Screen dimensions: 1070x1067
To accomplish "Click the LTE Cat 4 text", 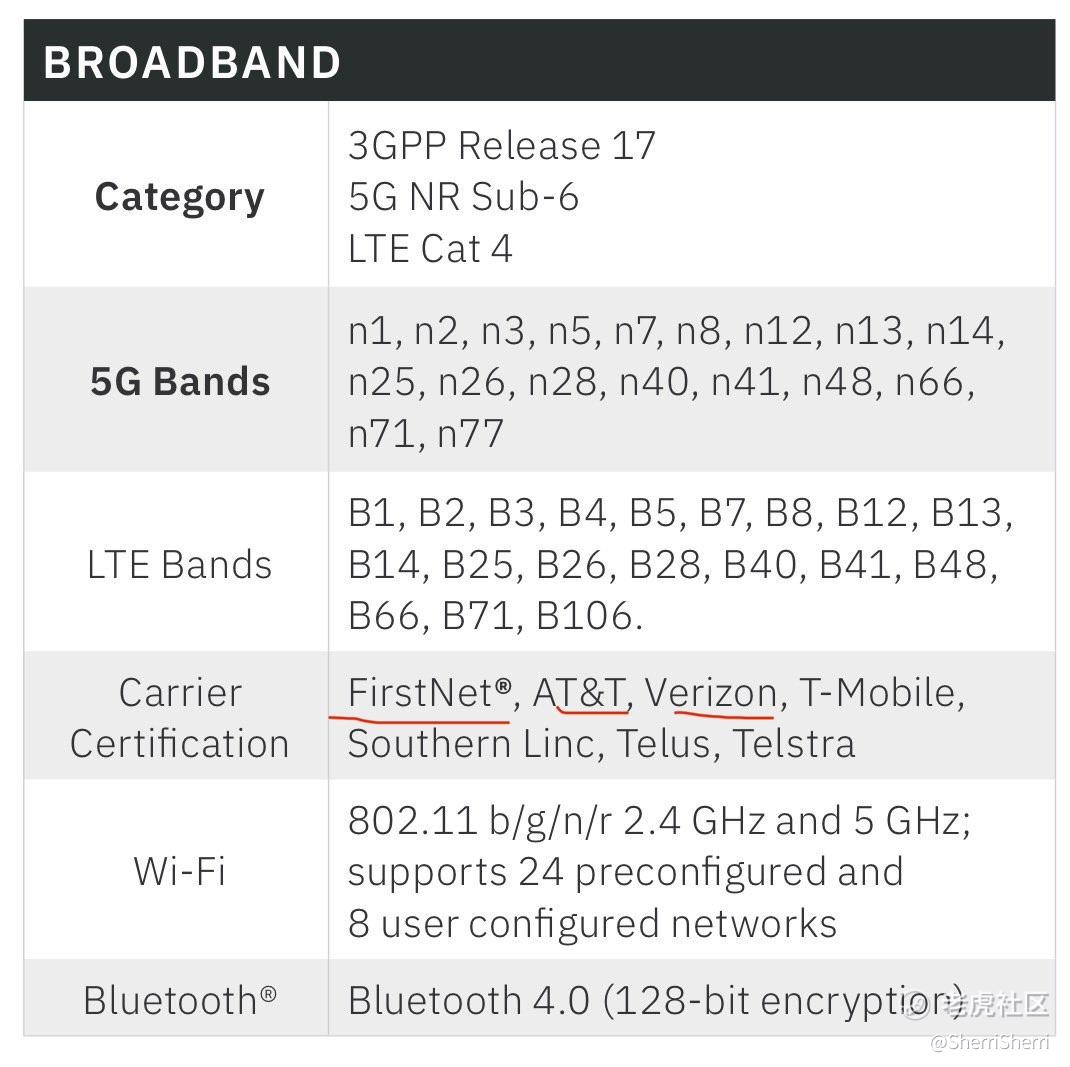I will (430, 248).
